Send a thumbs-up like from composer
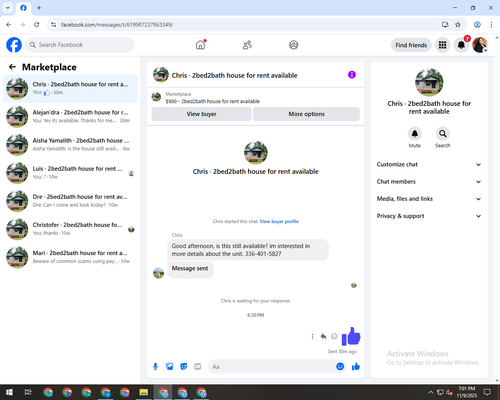500x400 pixels. click(356, 367)
